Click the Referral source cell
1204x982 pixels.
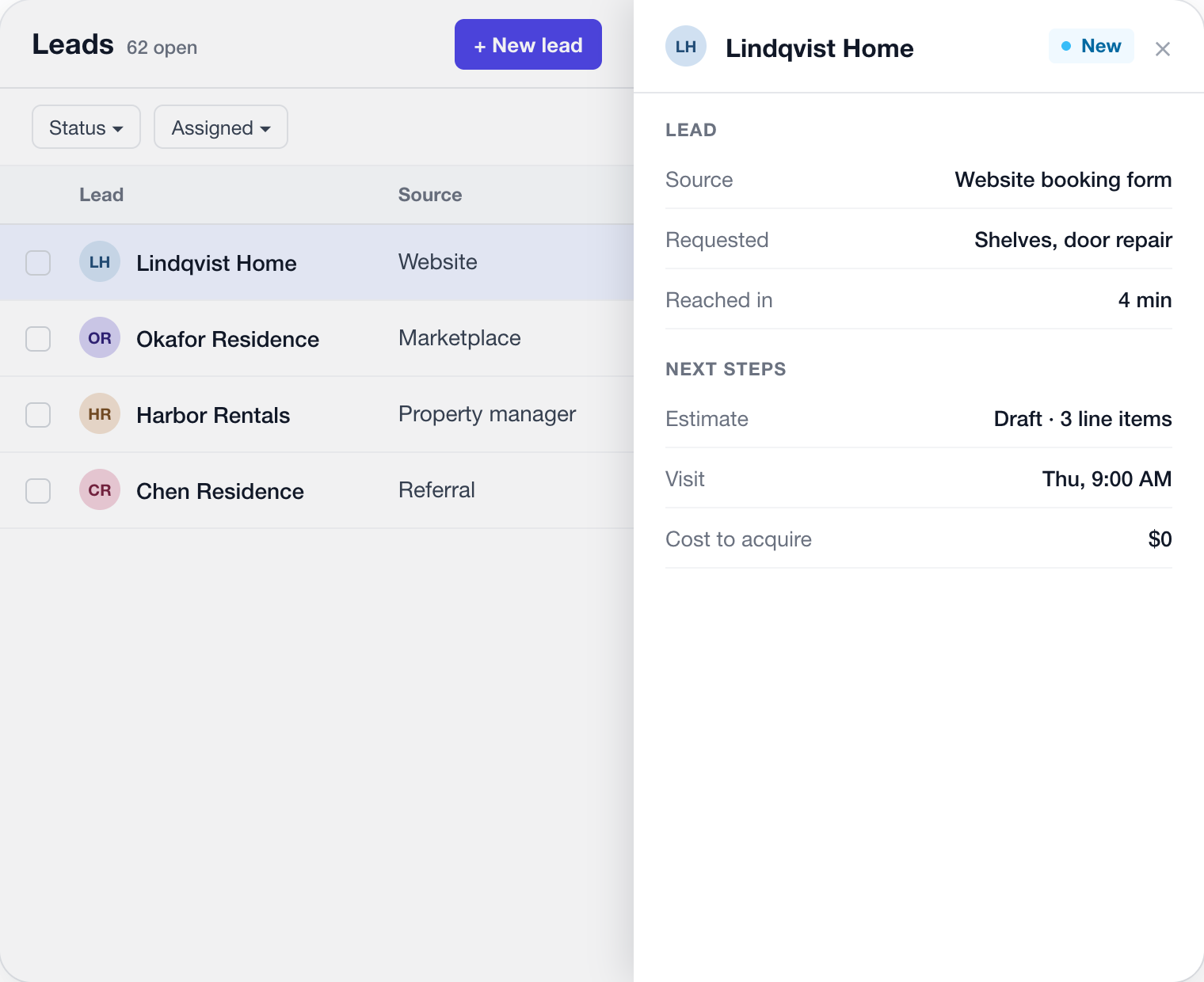[x=436, y=490]
